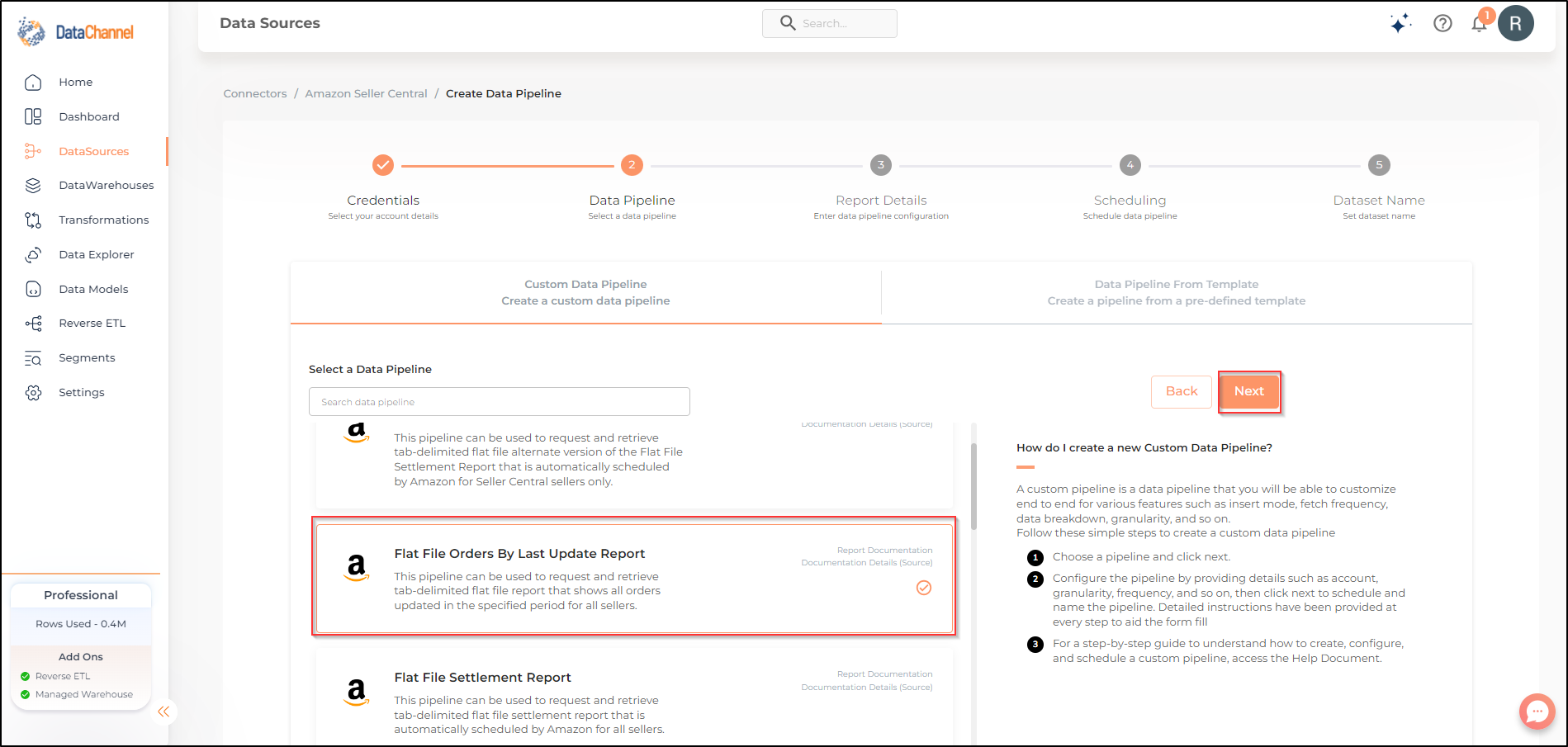Open the chat support bubble
This screenshot has height=747, width=1568.
pos(1537,711)
